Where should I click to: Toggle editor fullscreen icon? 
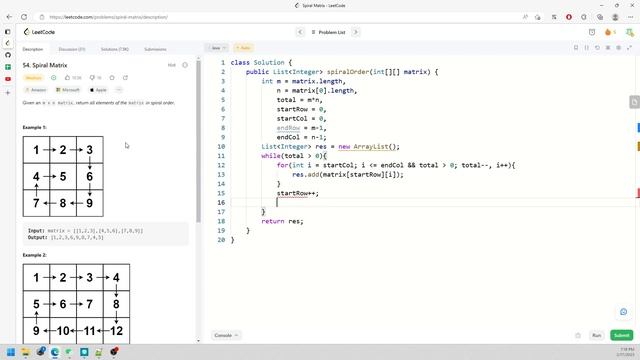tap(629, 48)
